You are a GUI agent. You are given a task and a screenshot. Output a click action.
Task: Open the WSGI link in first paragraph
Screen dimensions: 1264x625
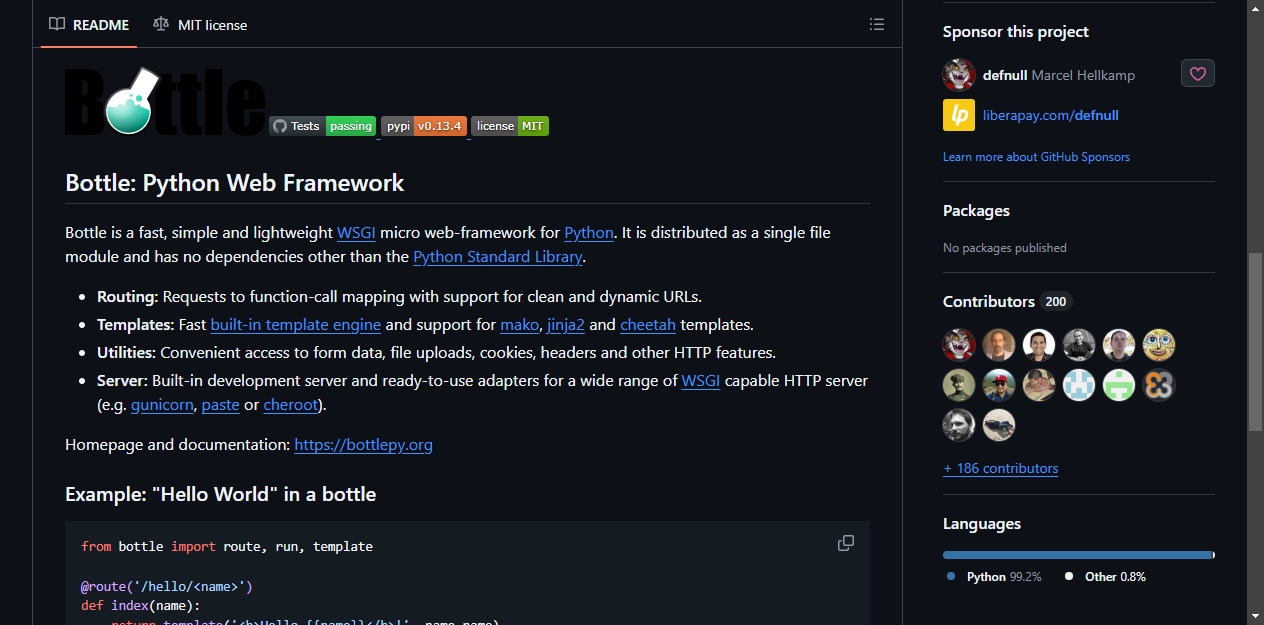356,232
